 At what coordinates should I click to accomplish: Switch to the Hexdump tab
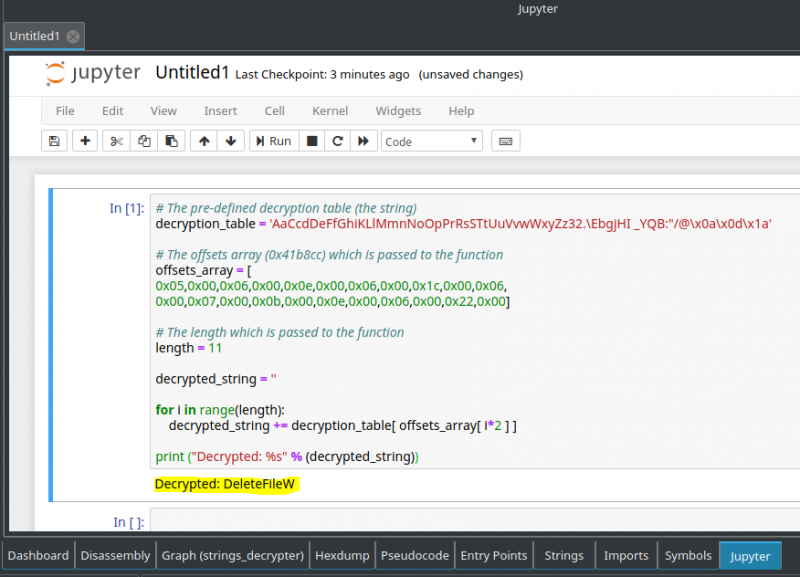pyautogui.click(x=341, y=555)
